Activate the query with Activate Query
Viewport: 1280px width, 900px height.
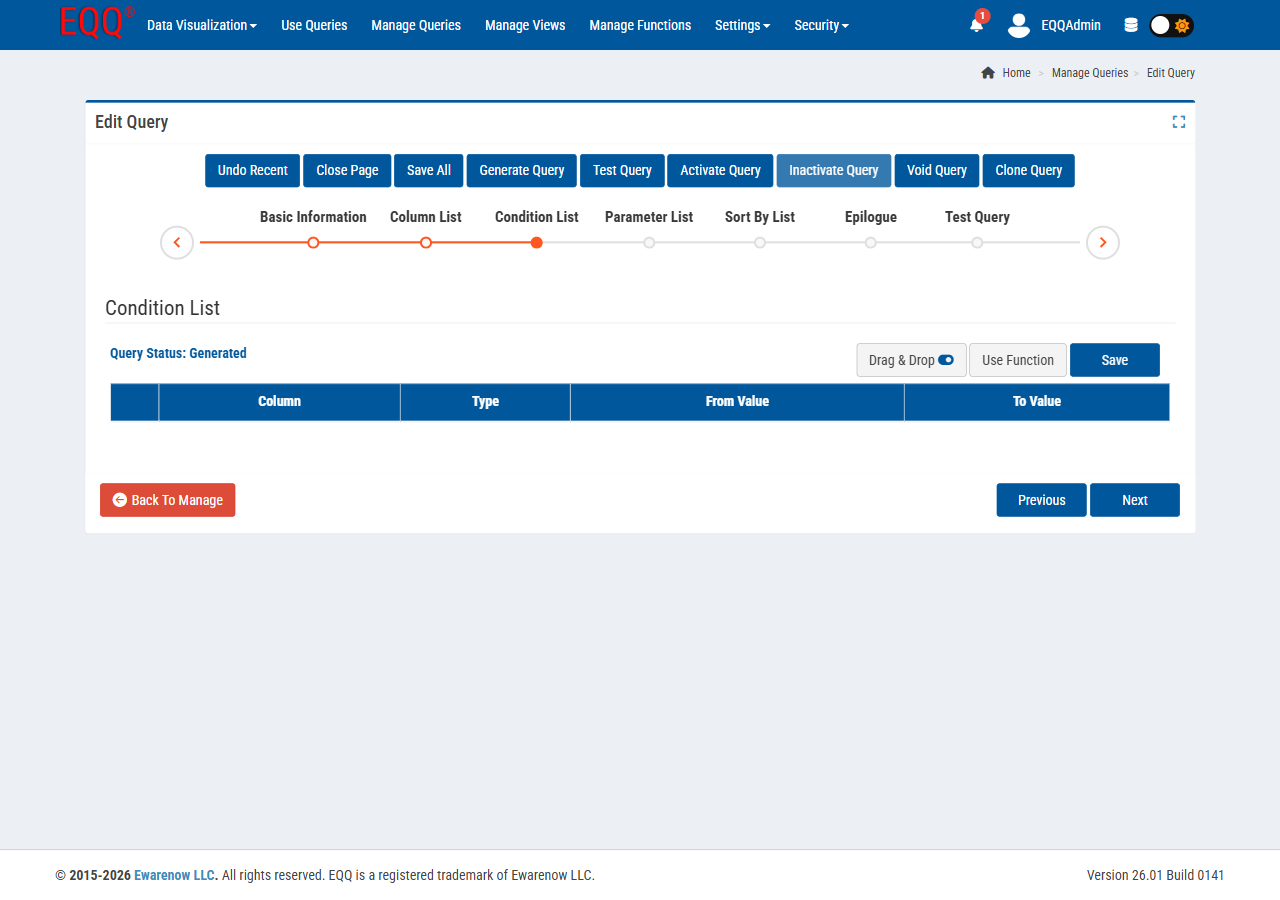coord(720,170)
